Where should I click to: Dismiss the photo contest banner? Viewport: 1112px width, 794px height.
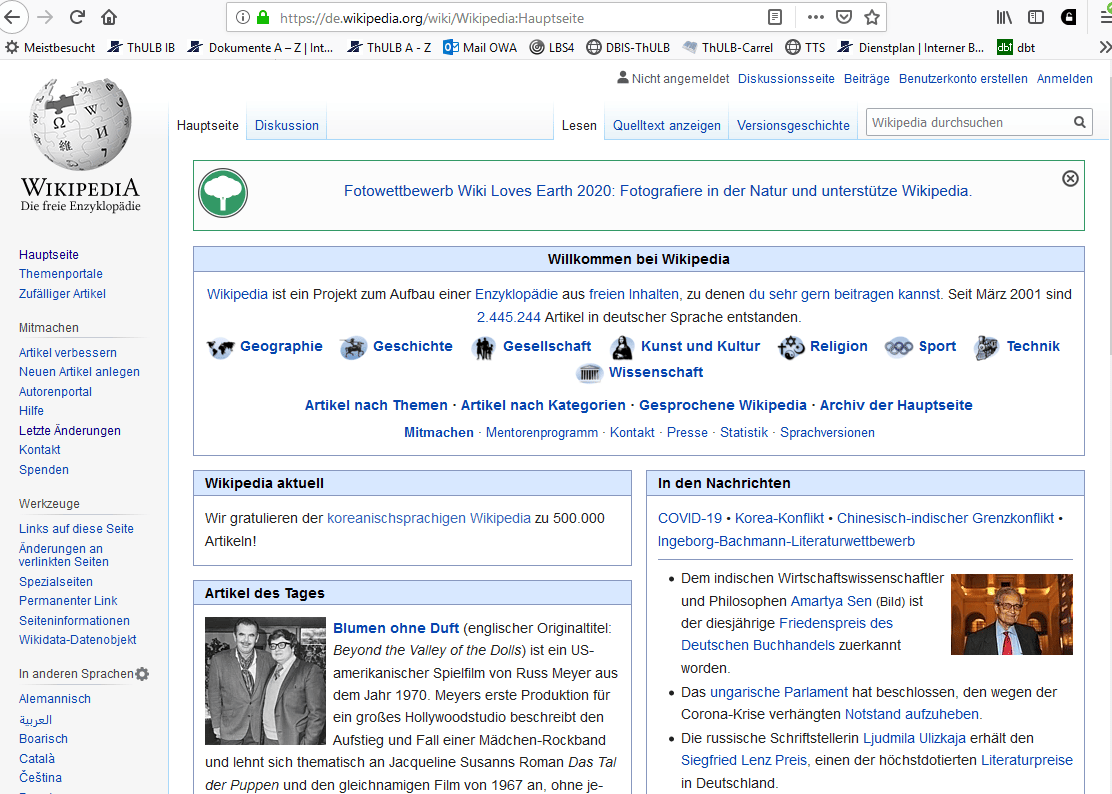[x=1070, y=179]
